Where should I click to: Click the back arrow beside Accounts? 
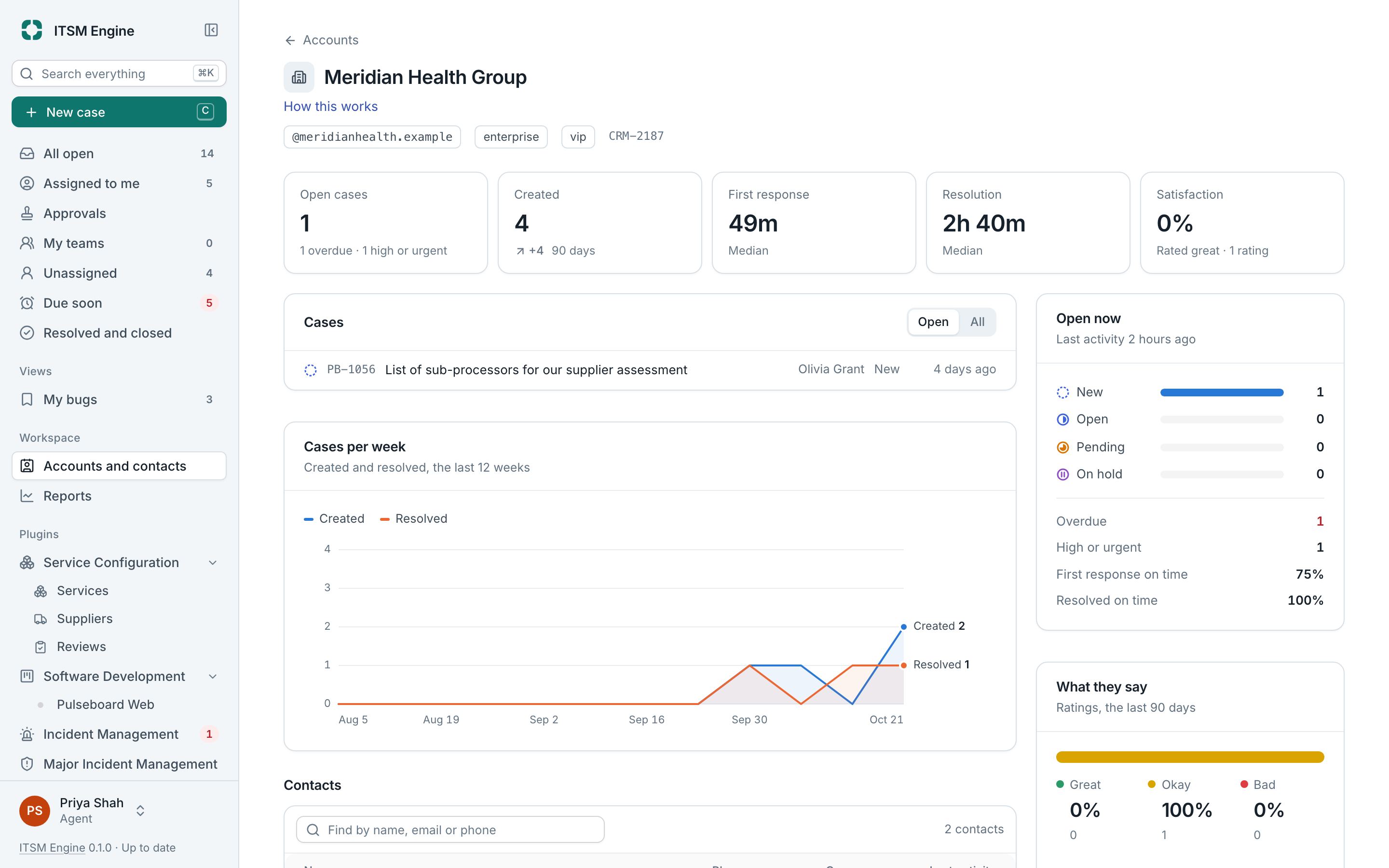pos(290,40)
